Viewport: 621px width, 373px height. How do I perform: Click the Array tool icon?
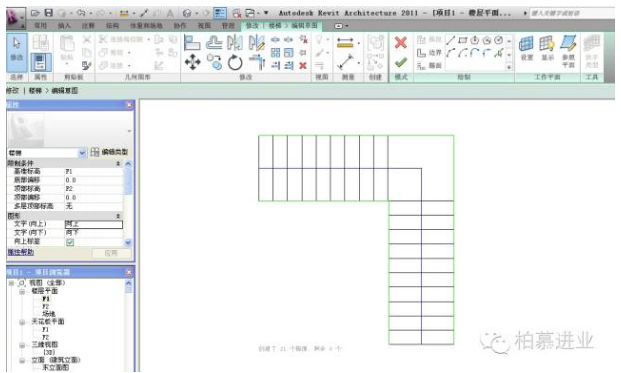[x=275, y=52]
